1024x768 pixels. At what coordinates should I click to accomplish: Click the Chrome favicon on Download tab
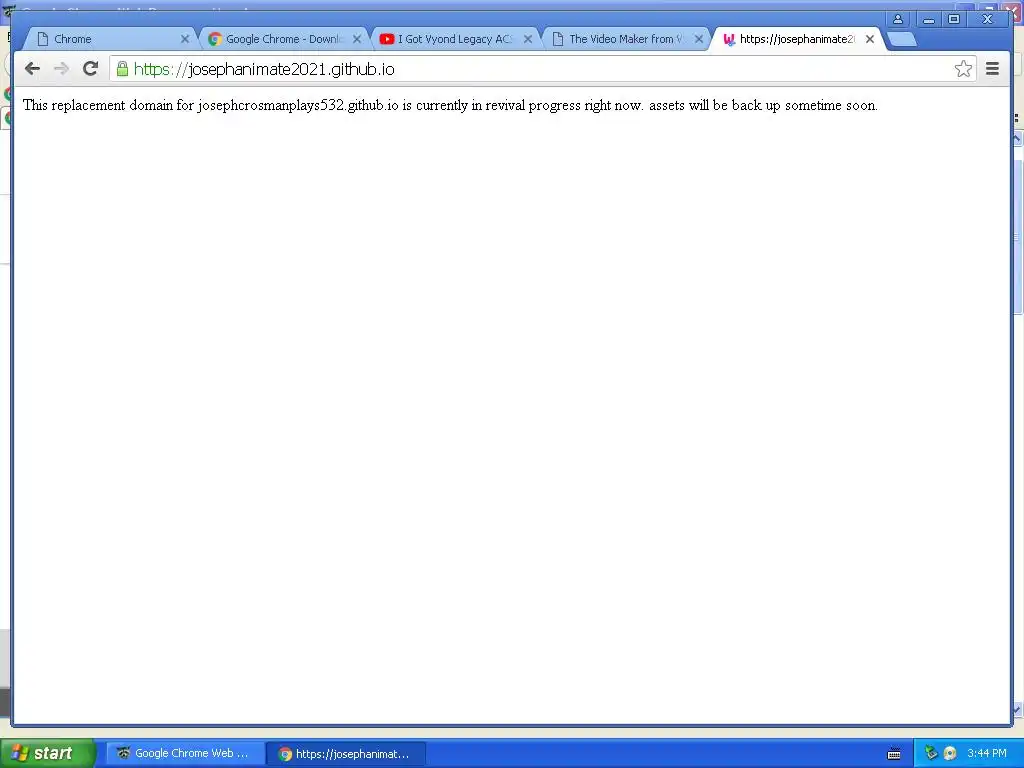214,39
